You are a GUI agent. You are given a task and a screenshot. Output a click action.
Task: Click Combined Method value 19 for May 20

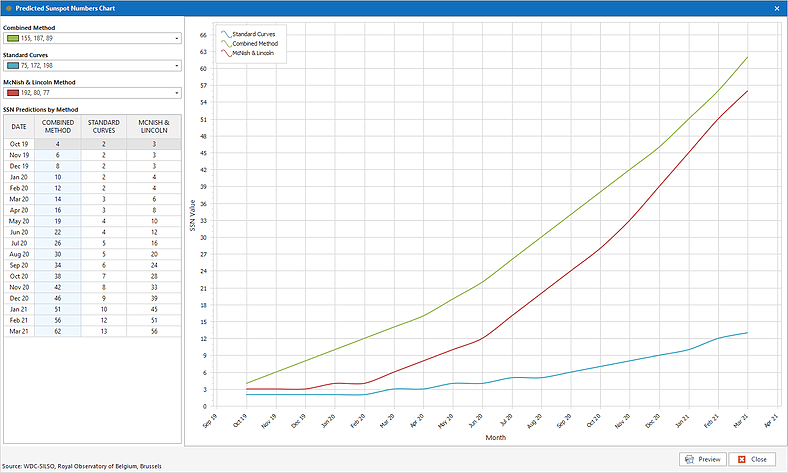[58, 222]
